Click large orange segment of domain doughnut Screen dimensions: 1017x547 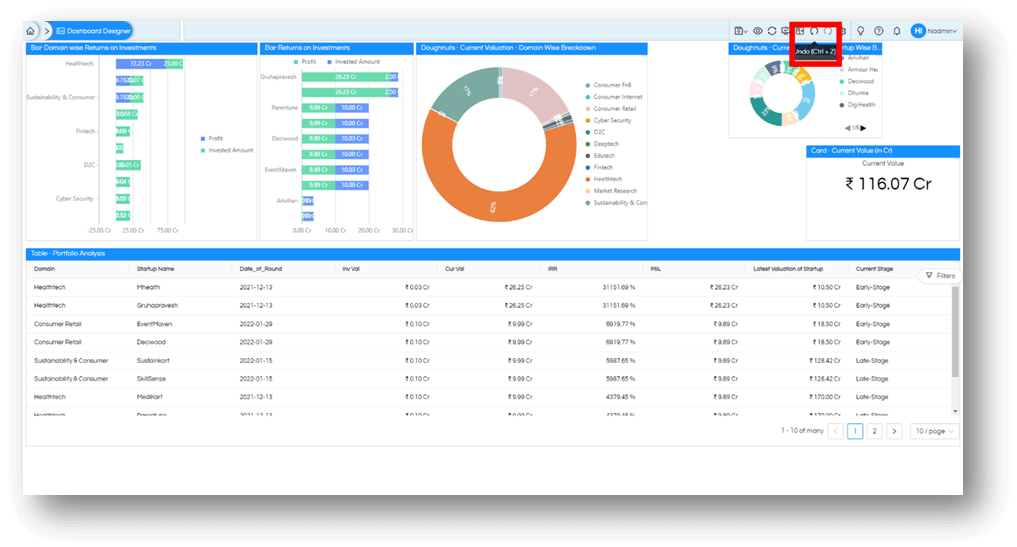(x=494, y=206)
